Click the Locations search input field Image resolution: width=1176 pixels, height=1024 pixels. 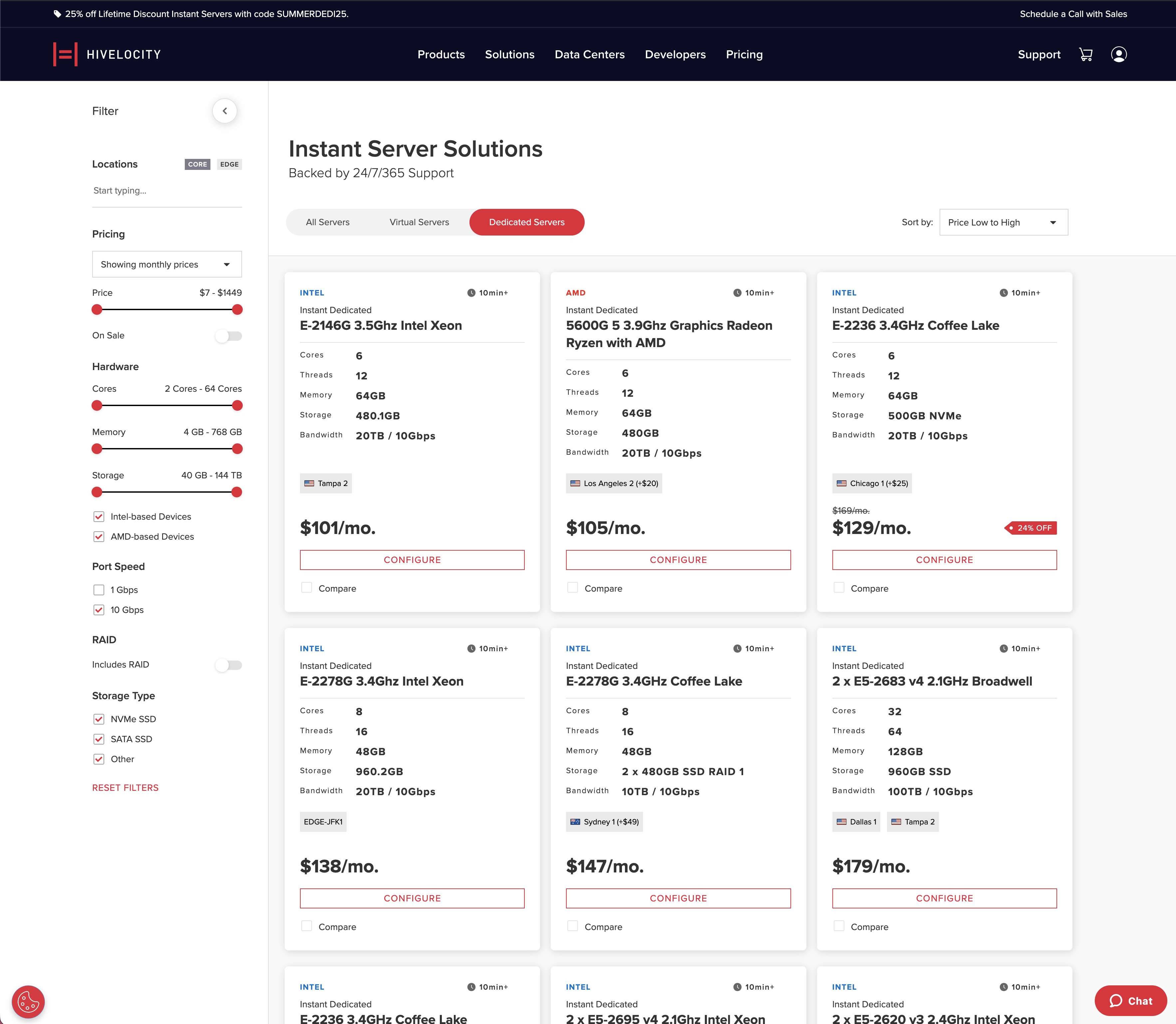pos(167,191)
